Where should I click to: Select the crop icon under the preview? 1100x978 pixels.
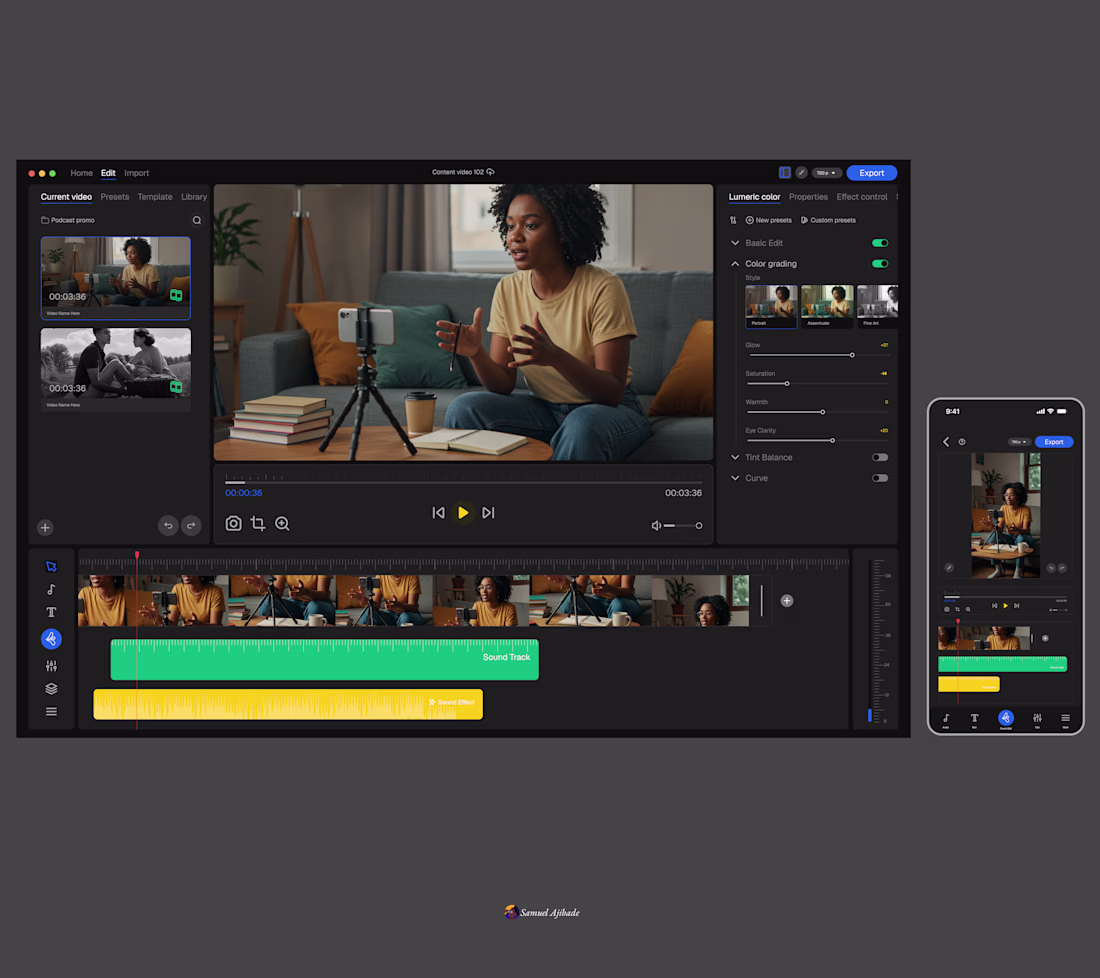258,523
